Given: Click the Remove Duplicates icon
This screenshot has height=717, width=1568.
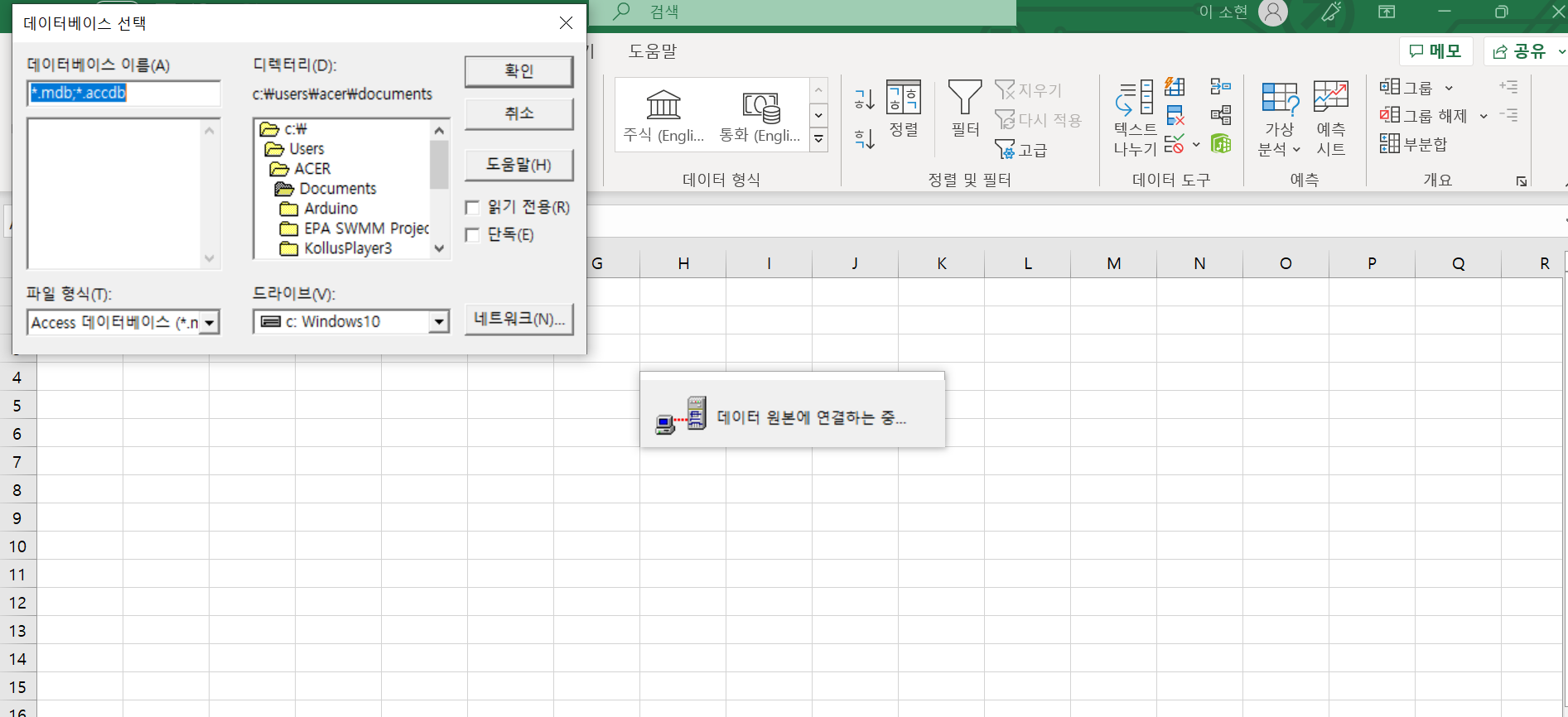Looking at the screenshot, I should tap(1175, 115).
